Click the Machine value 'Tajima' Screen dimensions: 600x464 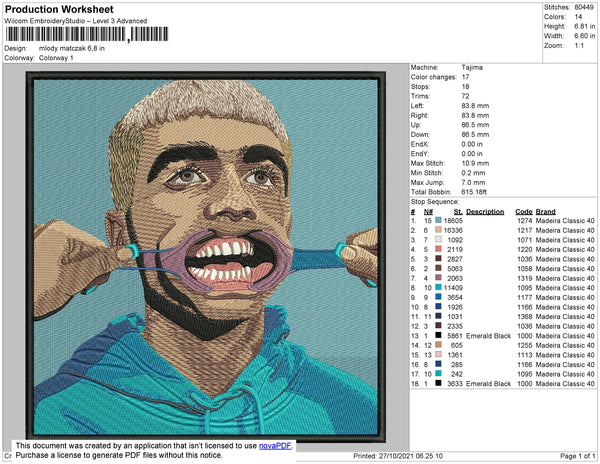[x=472, y=67]
